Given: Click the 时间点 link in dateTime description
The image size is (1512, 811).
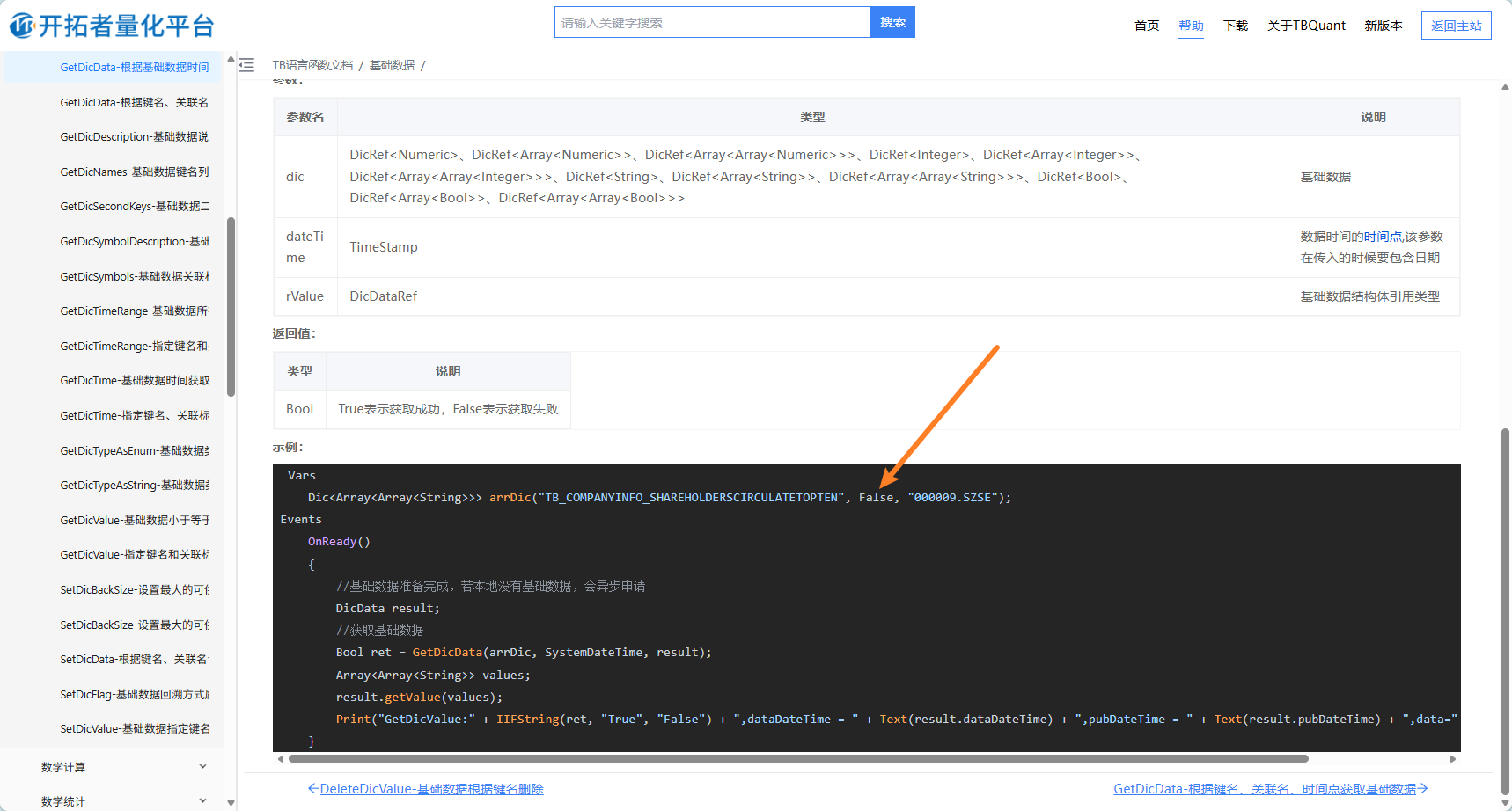Looking at the screenshot, I should [x=1383, y=237].
